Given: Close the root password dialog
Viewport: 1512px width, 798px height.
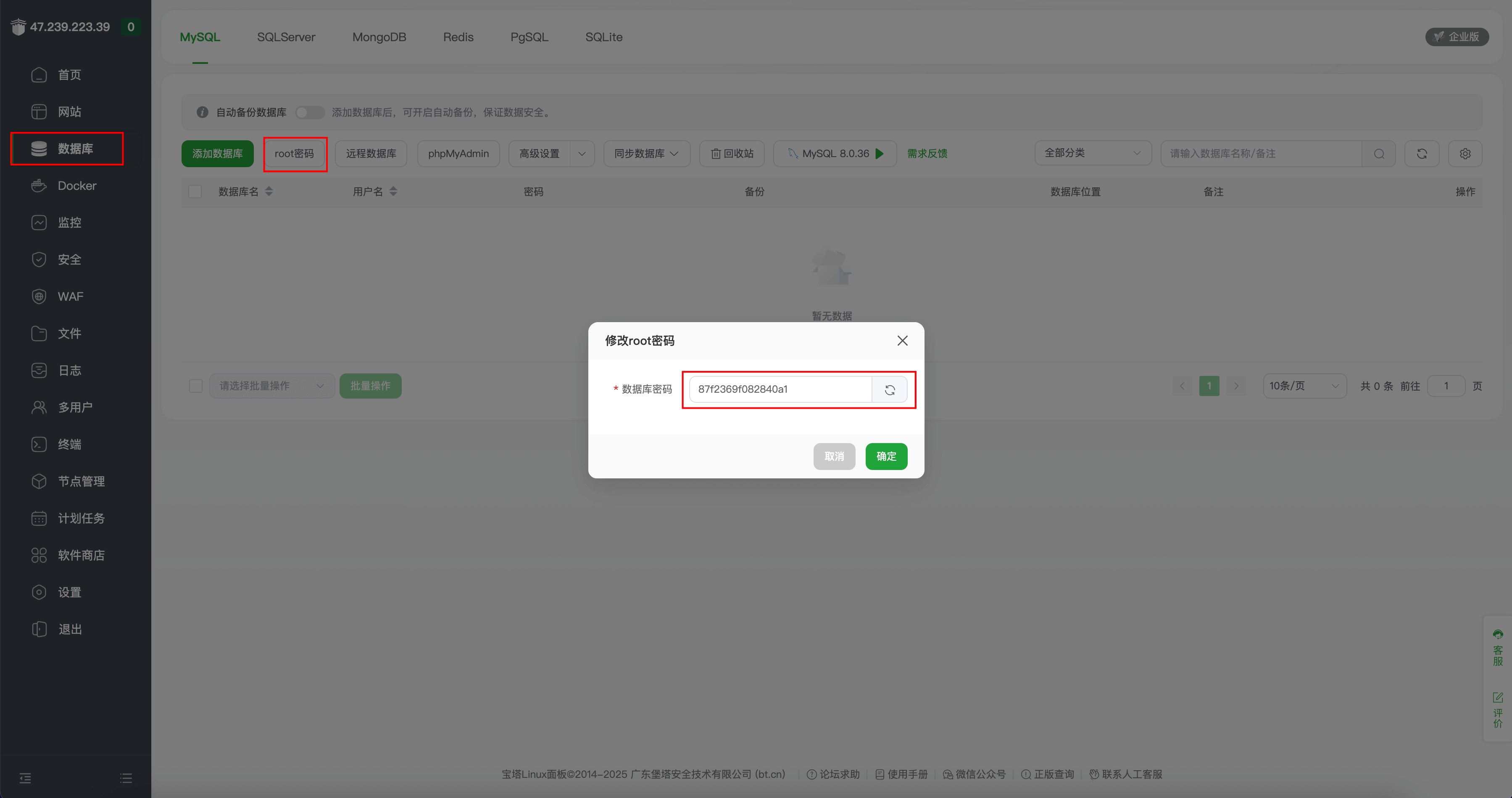Looking at the screenshot, I should coord(902,341).
